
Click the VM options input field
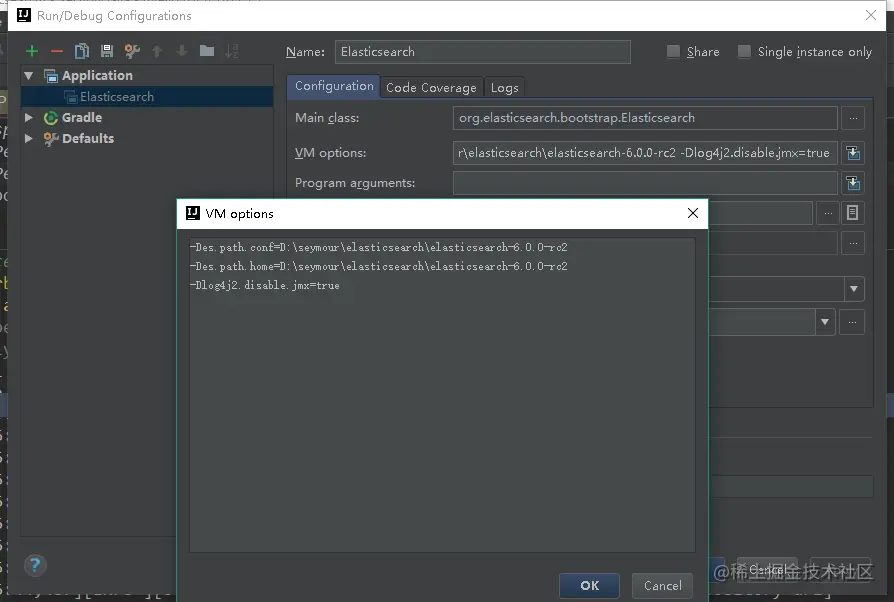click(x=645, y=153)
